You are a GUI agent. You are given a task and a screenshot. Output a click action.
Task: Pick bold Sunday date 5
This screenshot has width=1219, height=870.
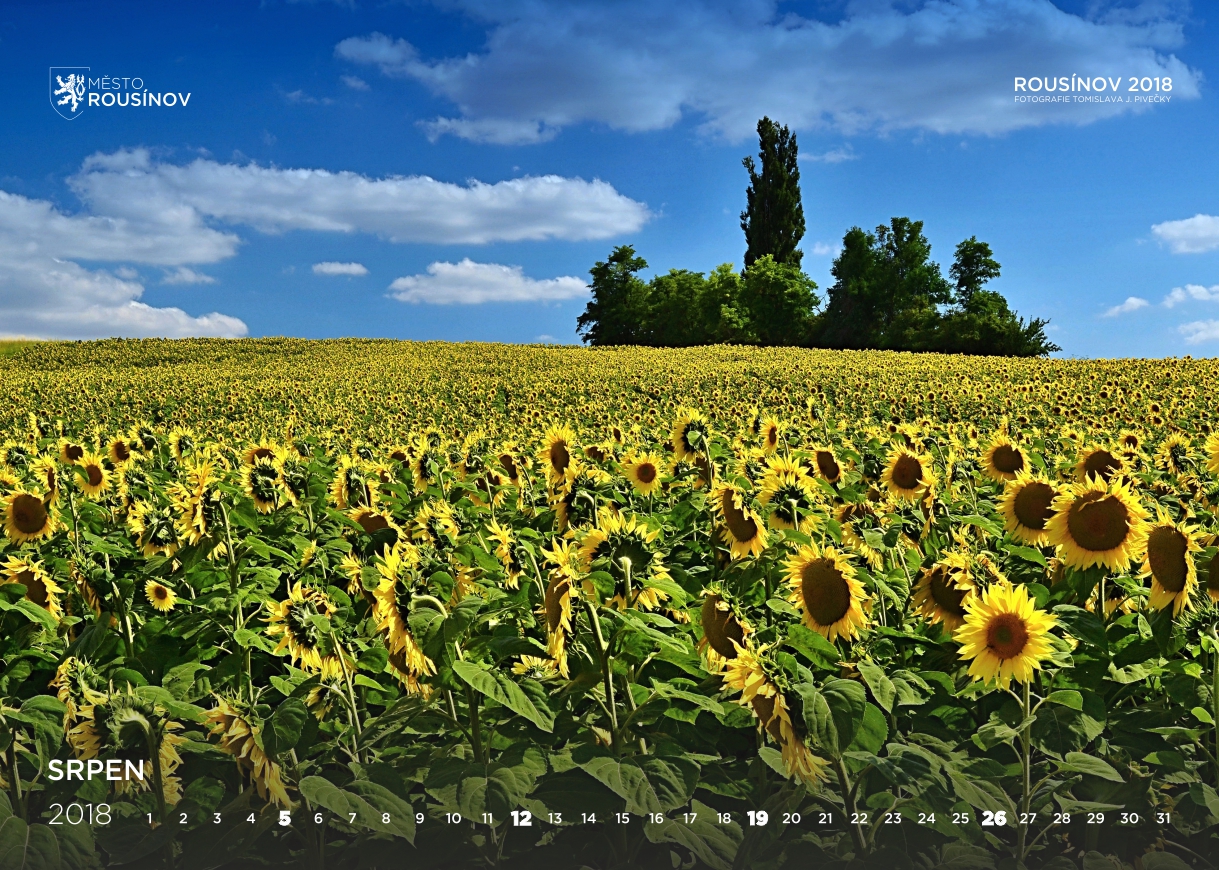pos(285,818)
